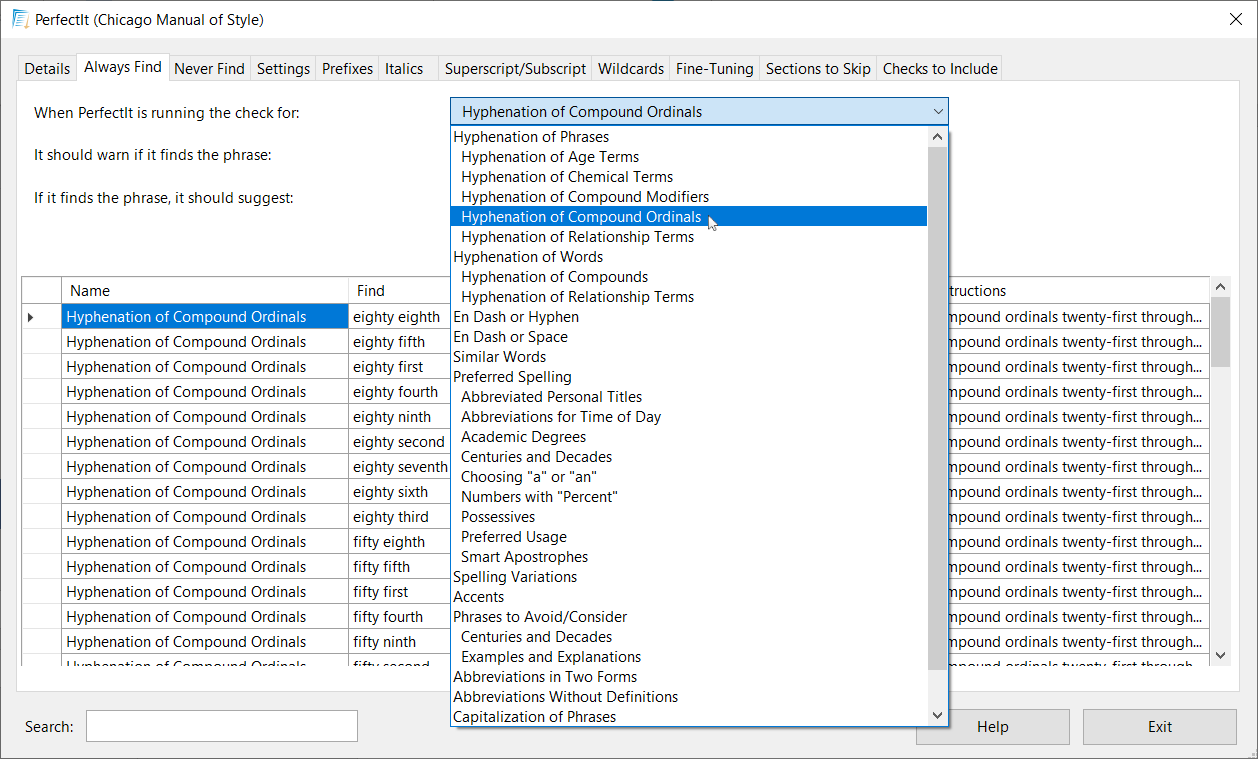
Task: Click the Exit button
Action: (x=1159, y=727)
